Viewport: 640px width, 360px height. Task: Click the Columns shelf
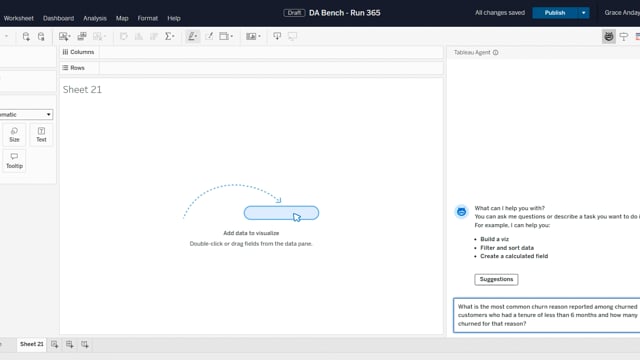(251, 52)
